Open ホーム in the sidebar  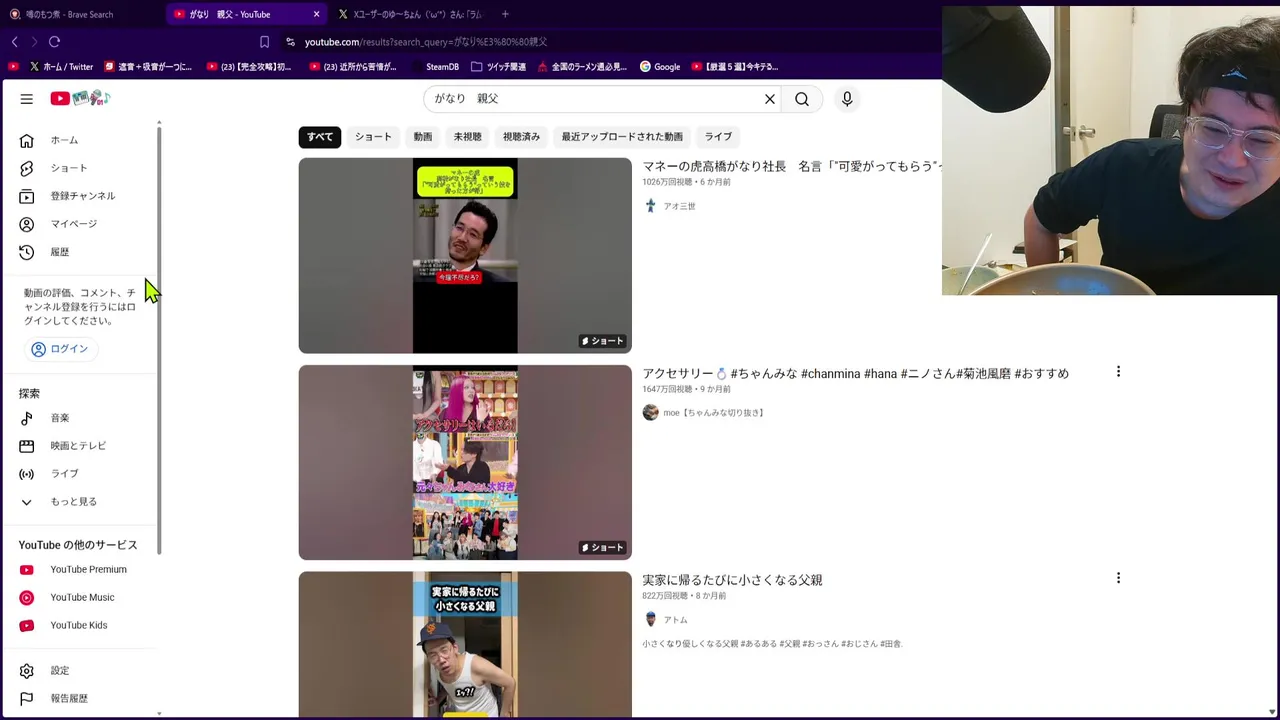(81, 140)
